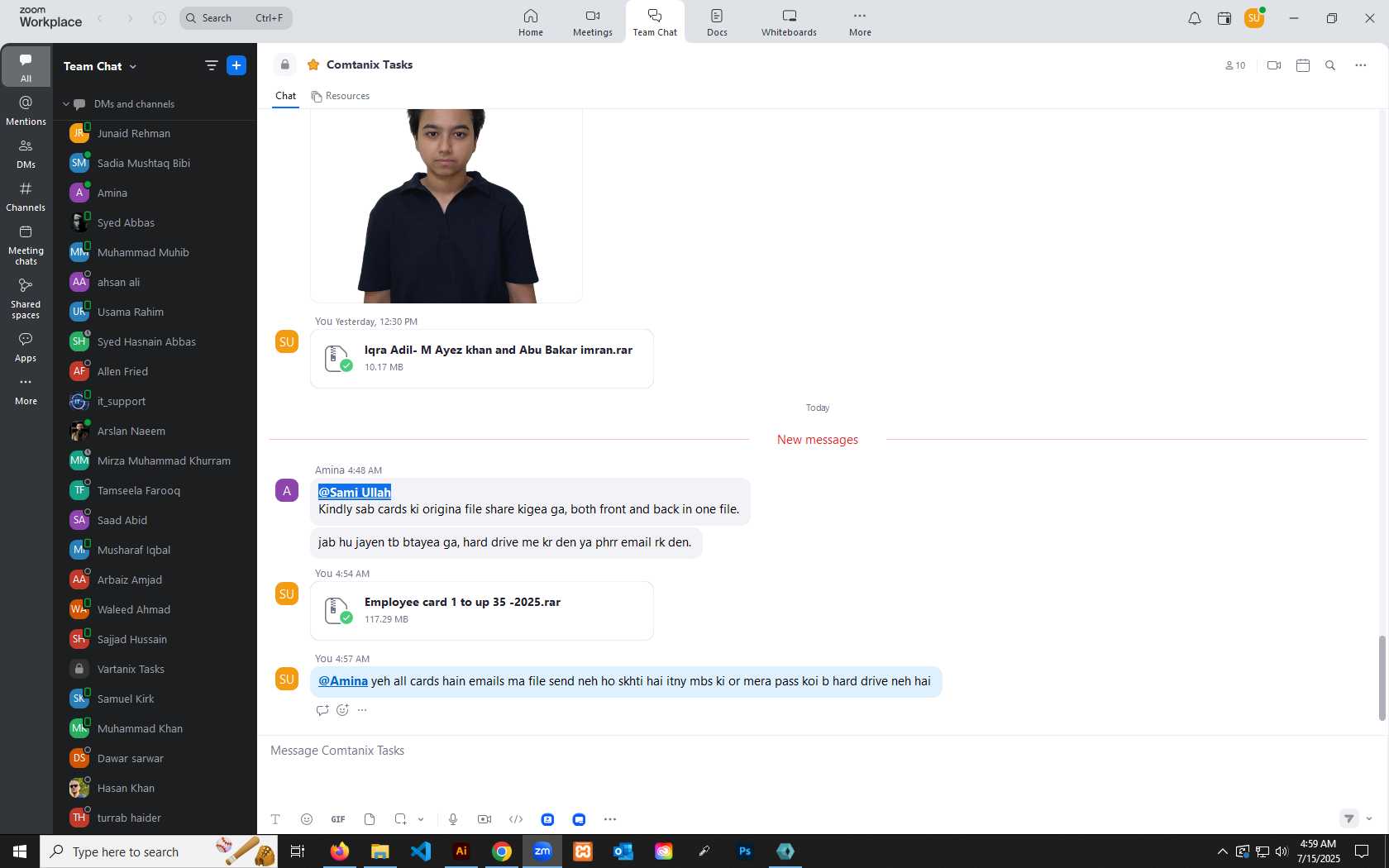Screen dimensions: 1389x868
Task: Open the shared photo thumbnail
Action: [446, 206]
